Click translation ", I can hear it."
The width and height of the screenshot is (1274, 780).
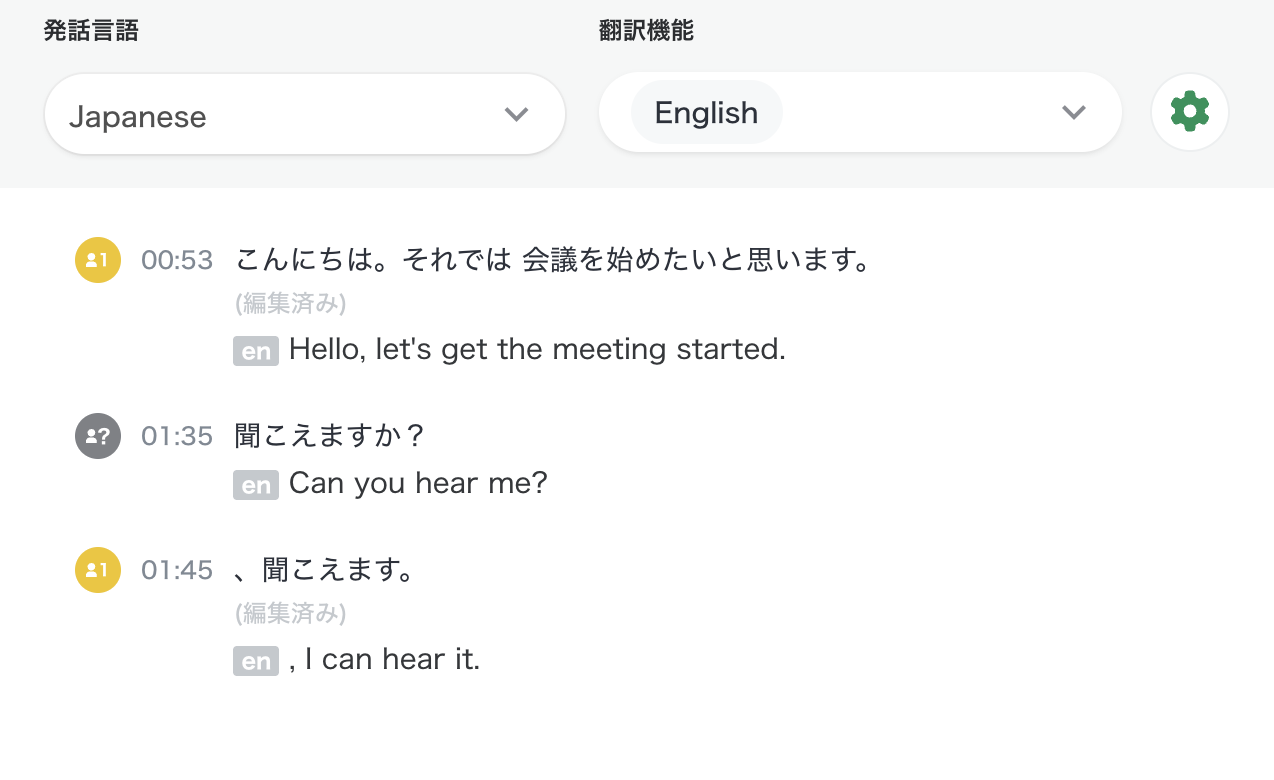pyautogui.click(x=385, y=660)
